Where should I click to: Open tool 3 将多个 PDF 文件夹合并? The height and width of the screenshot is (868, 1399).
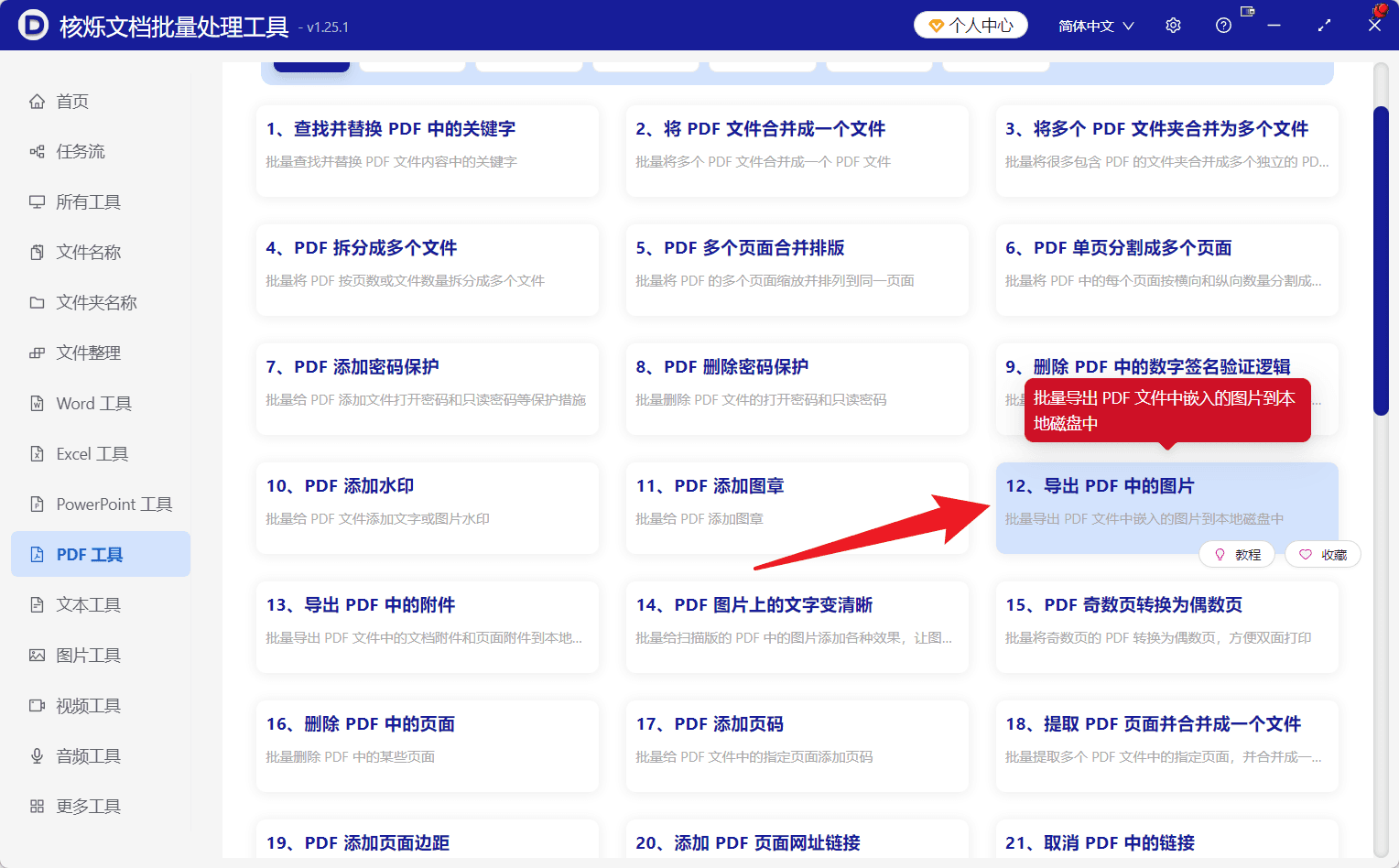pyautogui.click(x=1167, y=151)
